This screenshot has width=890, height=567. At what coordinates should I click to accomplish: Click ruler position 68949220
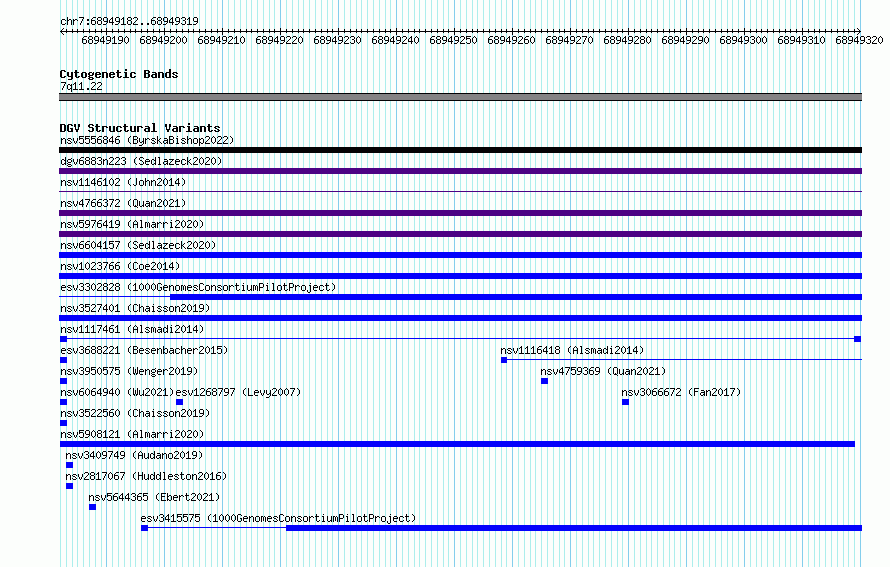point(279,40)
